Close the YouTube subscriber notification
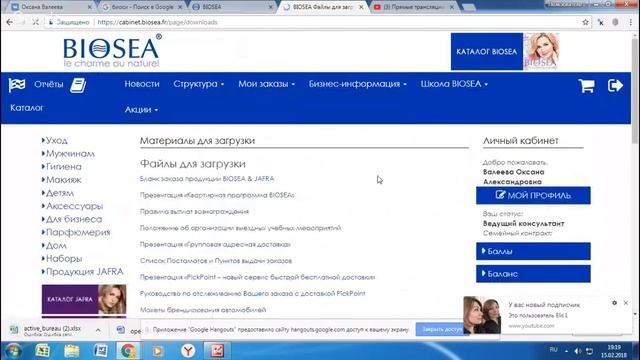The image size is (640, 360). coord(626,303)
